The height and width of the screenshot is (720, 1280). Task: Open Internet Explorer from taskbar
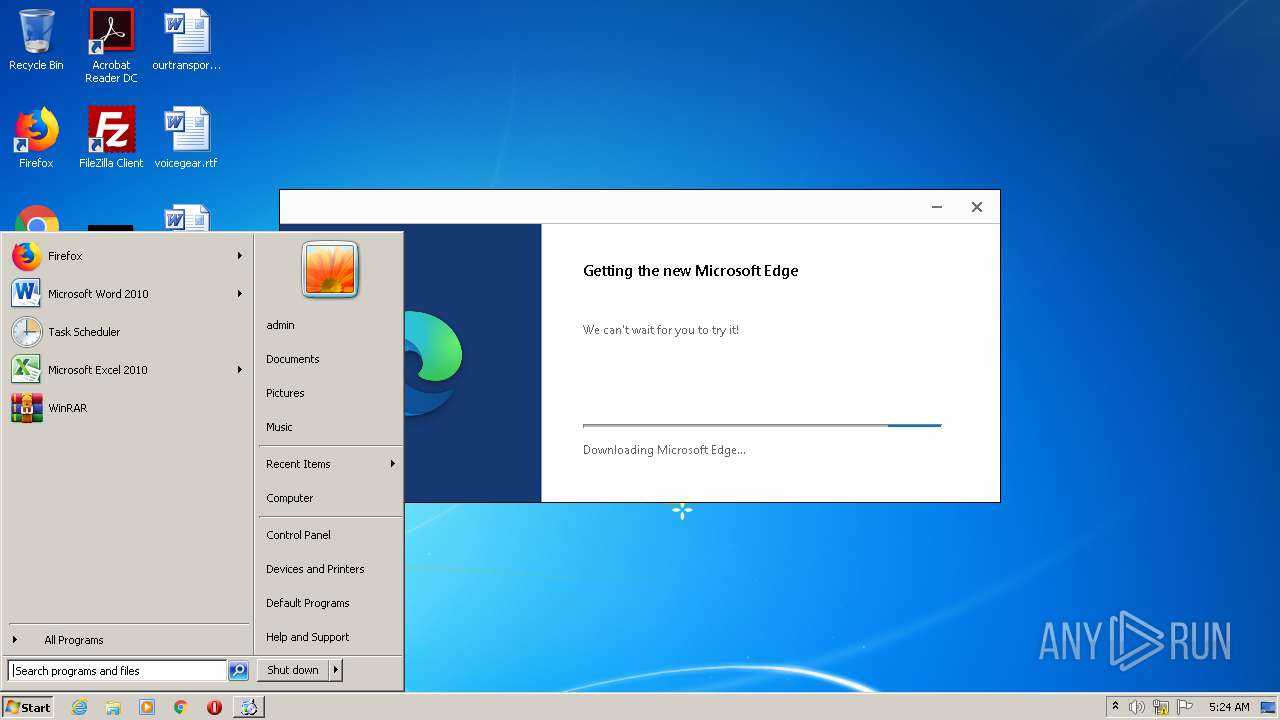[79, 707]
